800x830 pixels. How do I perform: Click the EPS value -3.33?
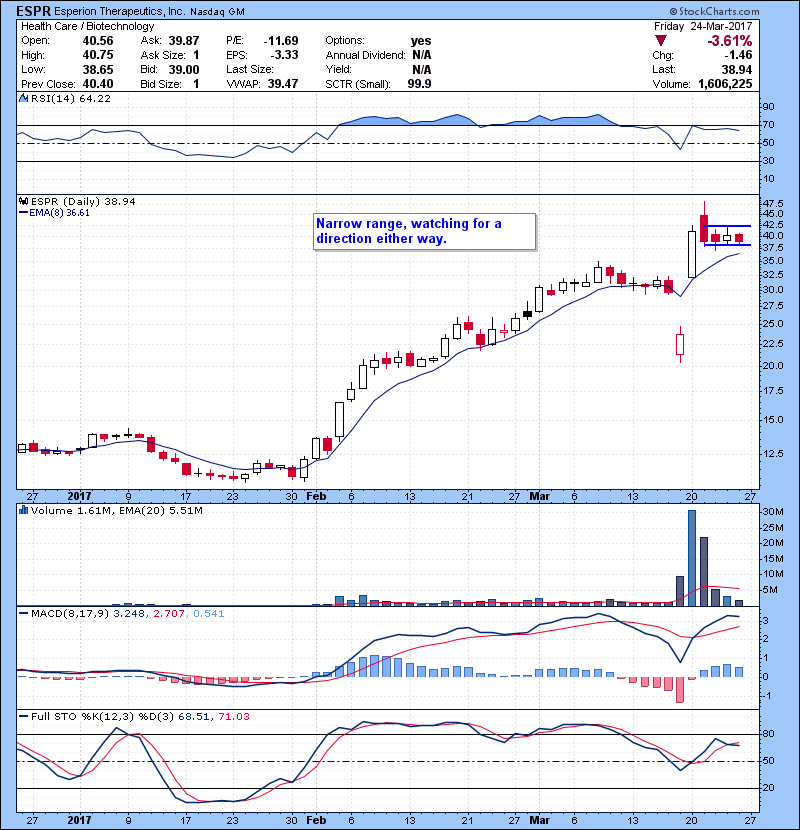(x=284, y=55)
